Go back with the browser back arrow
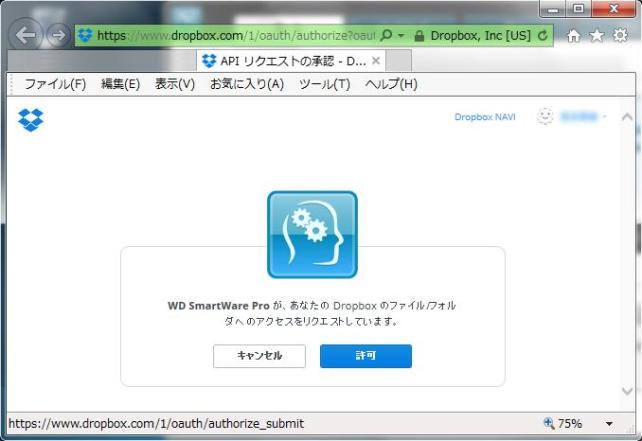 pyautogui.click(x=25, y=35)
